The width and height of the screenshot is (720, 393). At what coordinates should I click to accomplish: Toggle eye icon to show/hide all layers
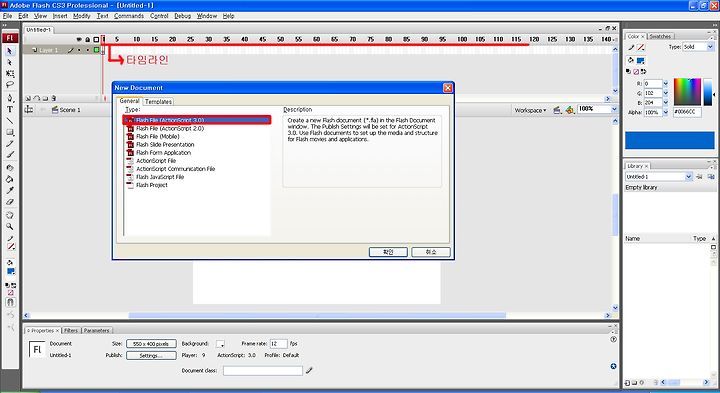79,39
